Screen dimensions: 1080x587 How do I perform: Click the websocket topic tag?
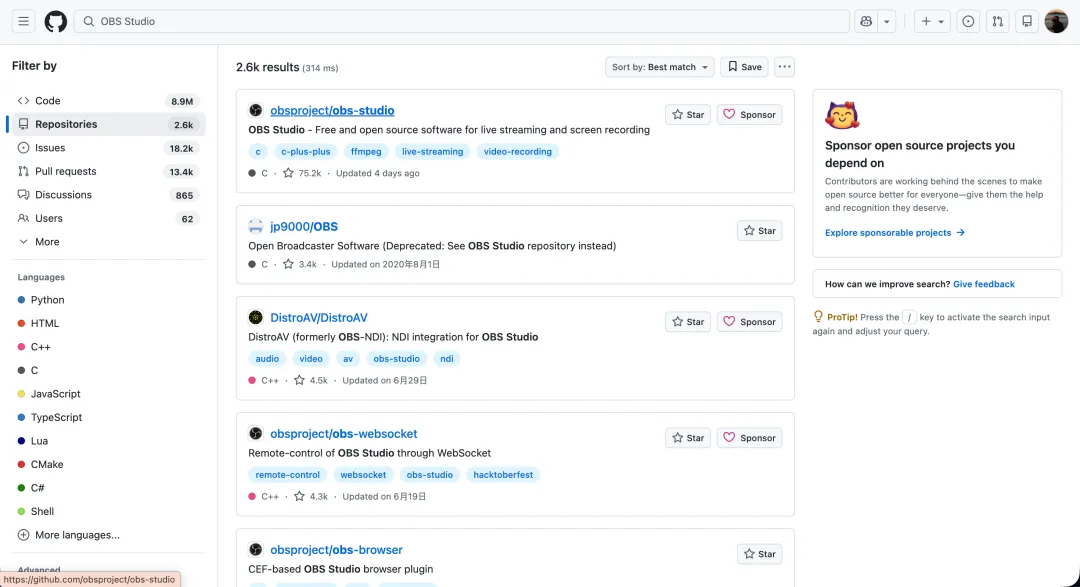pos(363,475)
